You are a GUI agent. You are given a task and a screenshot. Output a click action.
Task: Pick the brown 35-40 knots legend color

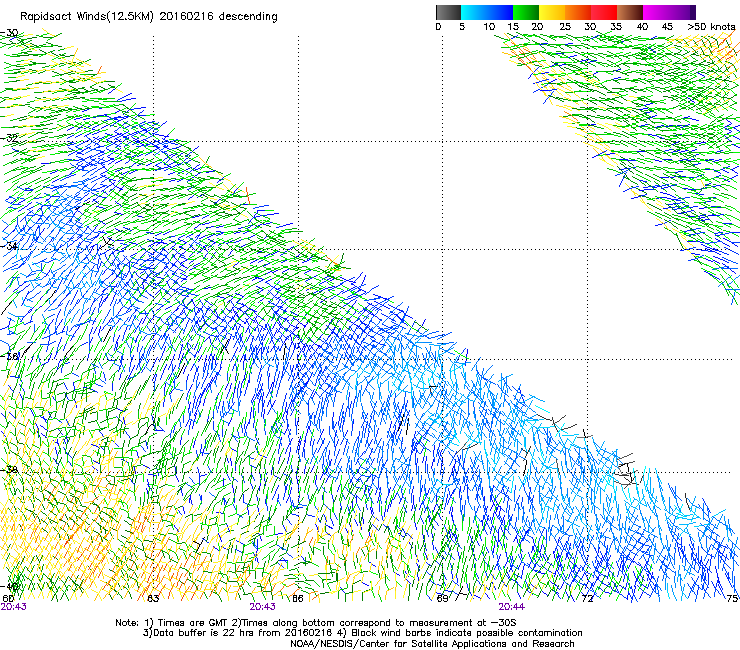tap(630, 12)
